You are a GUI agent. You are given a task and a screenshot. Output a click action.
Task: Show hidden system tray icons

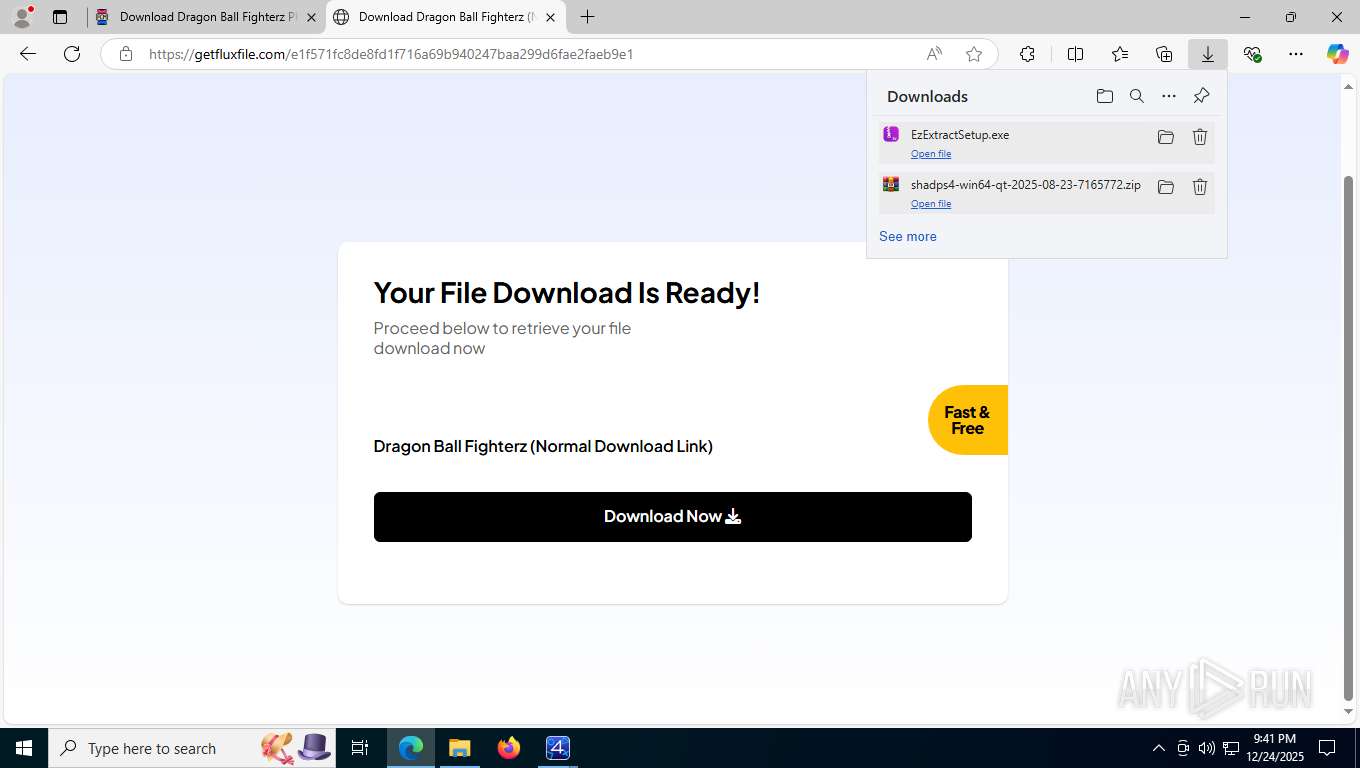click(x=1159, y=748)
